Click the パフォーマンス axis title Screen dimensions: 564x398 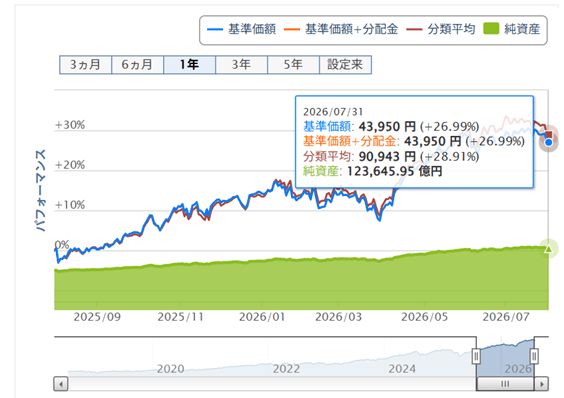click(40, 190)
